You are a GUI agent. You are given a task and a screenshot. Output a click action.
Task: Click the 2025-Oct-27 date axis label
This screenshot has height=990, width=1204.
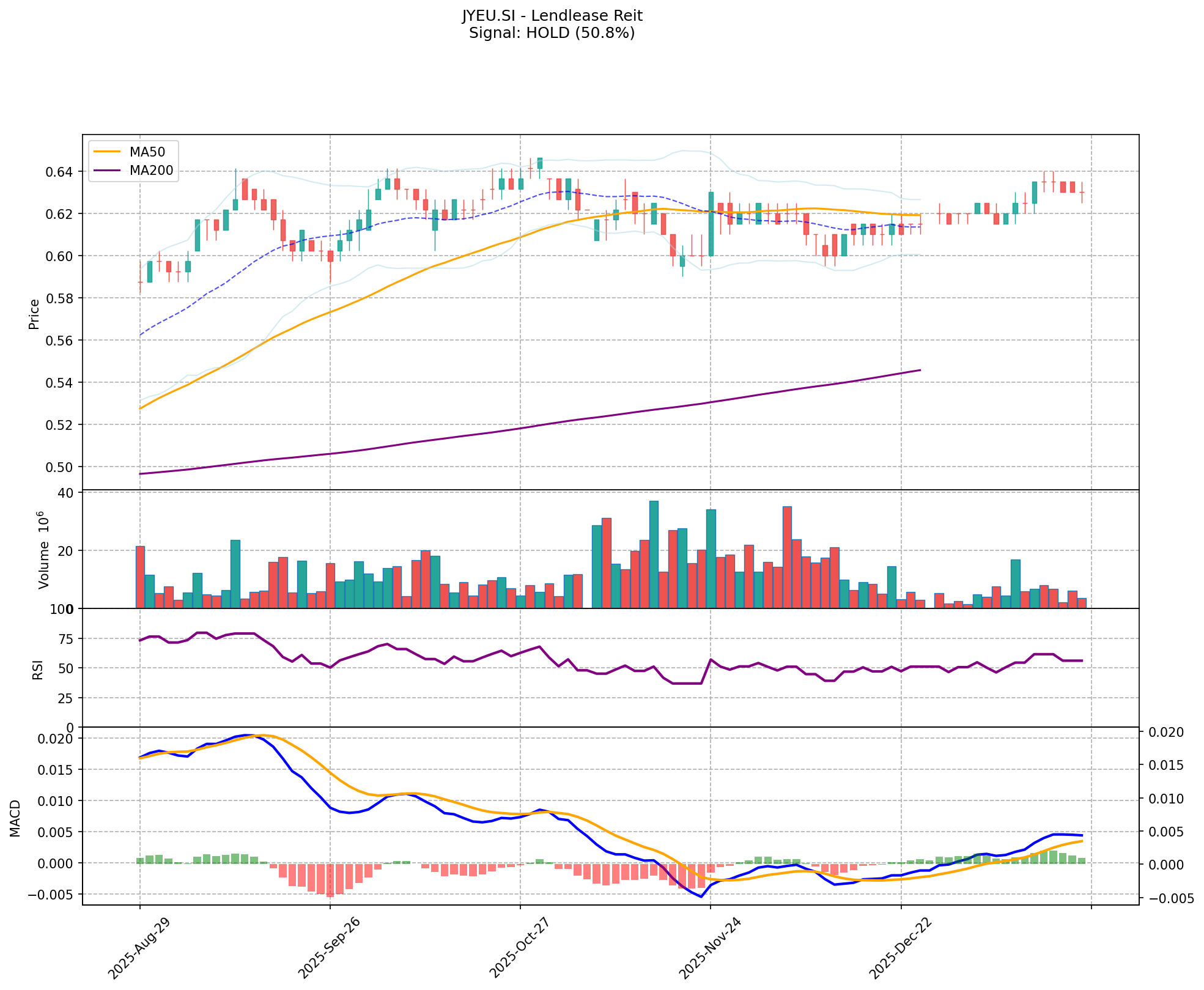tap(519, 947)
